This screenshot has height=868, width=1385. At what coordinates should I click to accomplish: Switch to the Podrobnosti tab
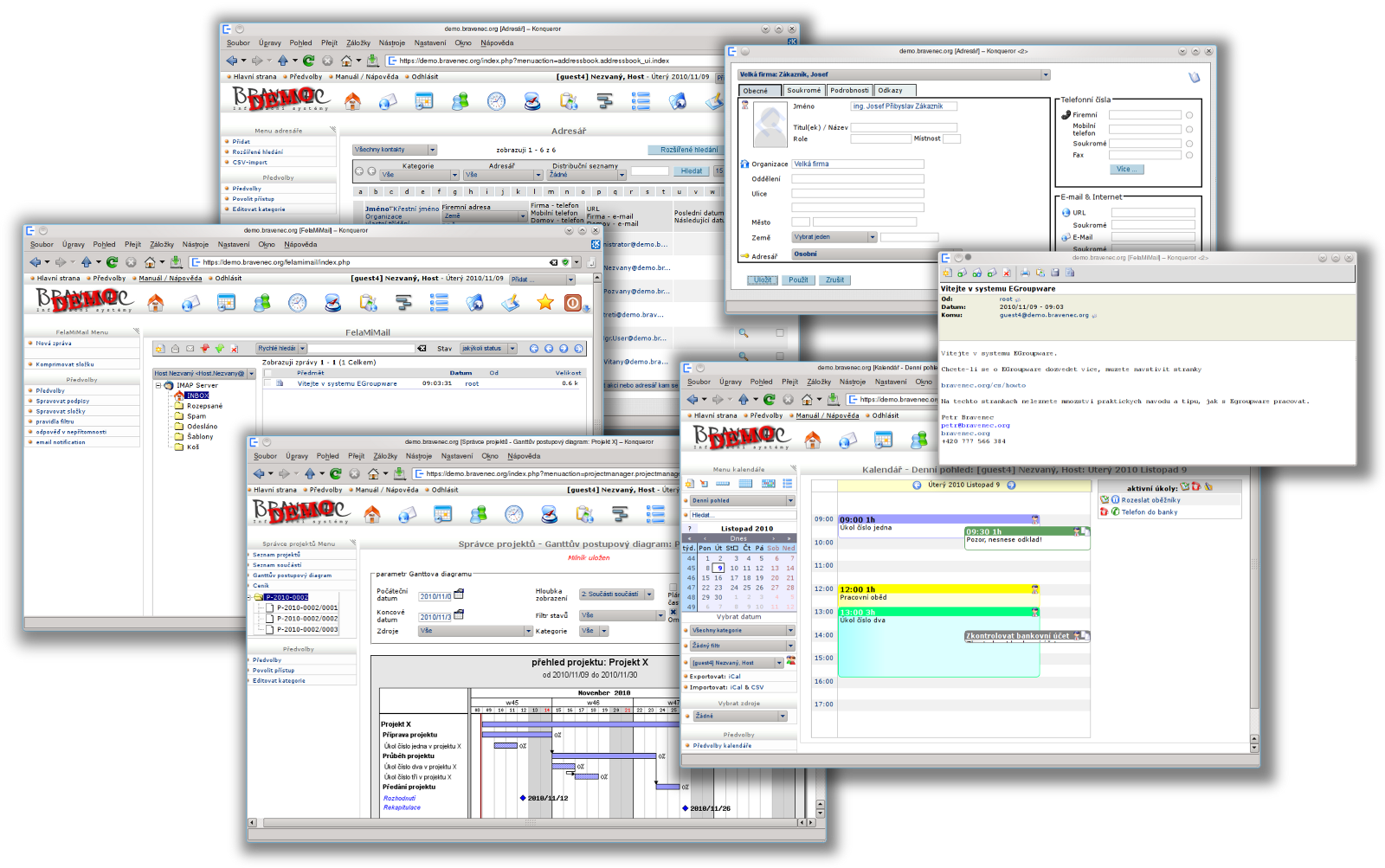click(x=849, y=90)
